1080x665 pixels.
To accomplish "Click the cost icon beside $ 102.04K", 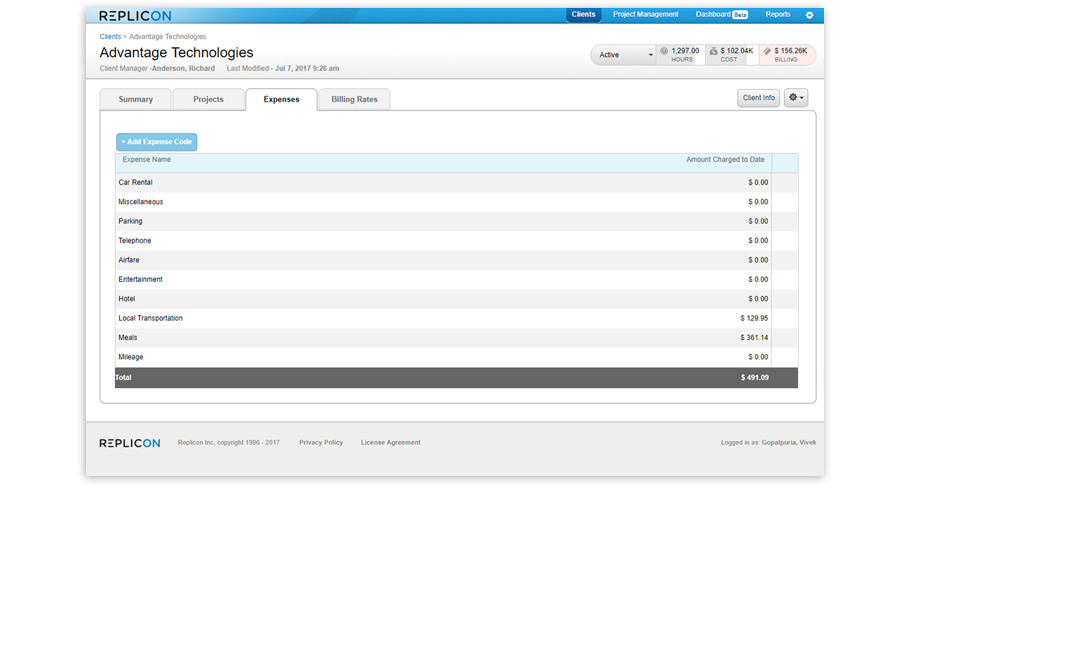I will (x=714, y=51).
